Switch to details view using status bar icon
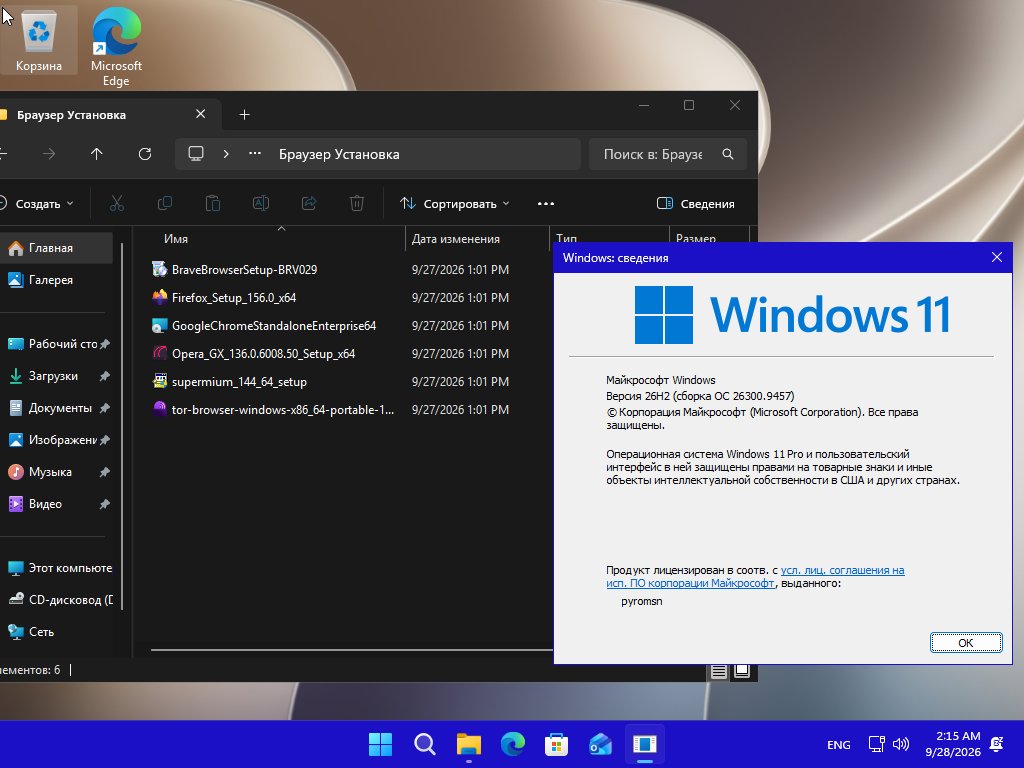Image resolution: width=1024 pixels, height=768 pixels. [718, 671]
